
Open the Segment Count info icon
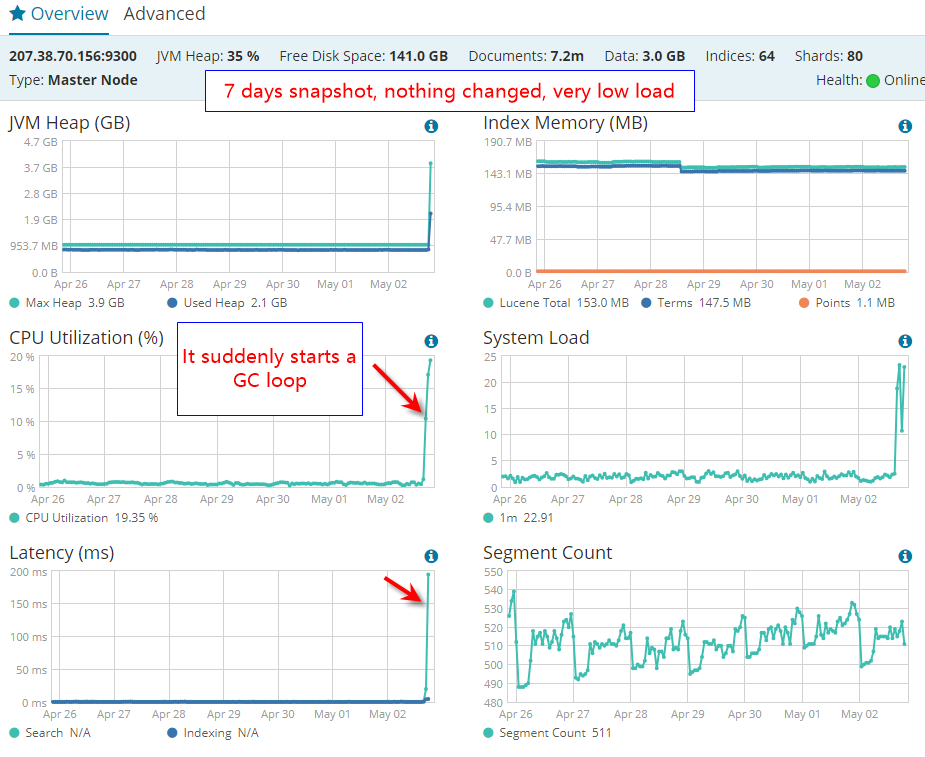(905, 556)
